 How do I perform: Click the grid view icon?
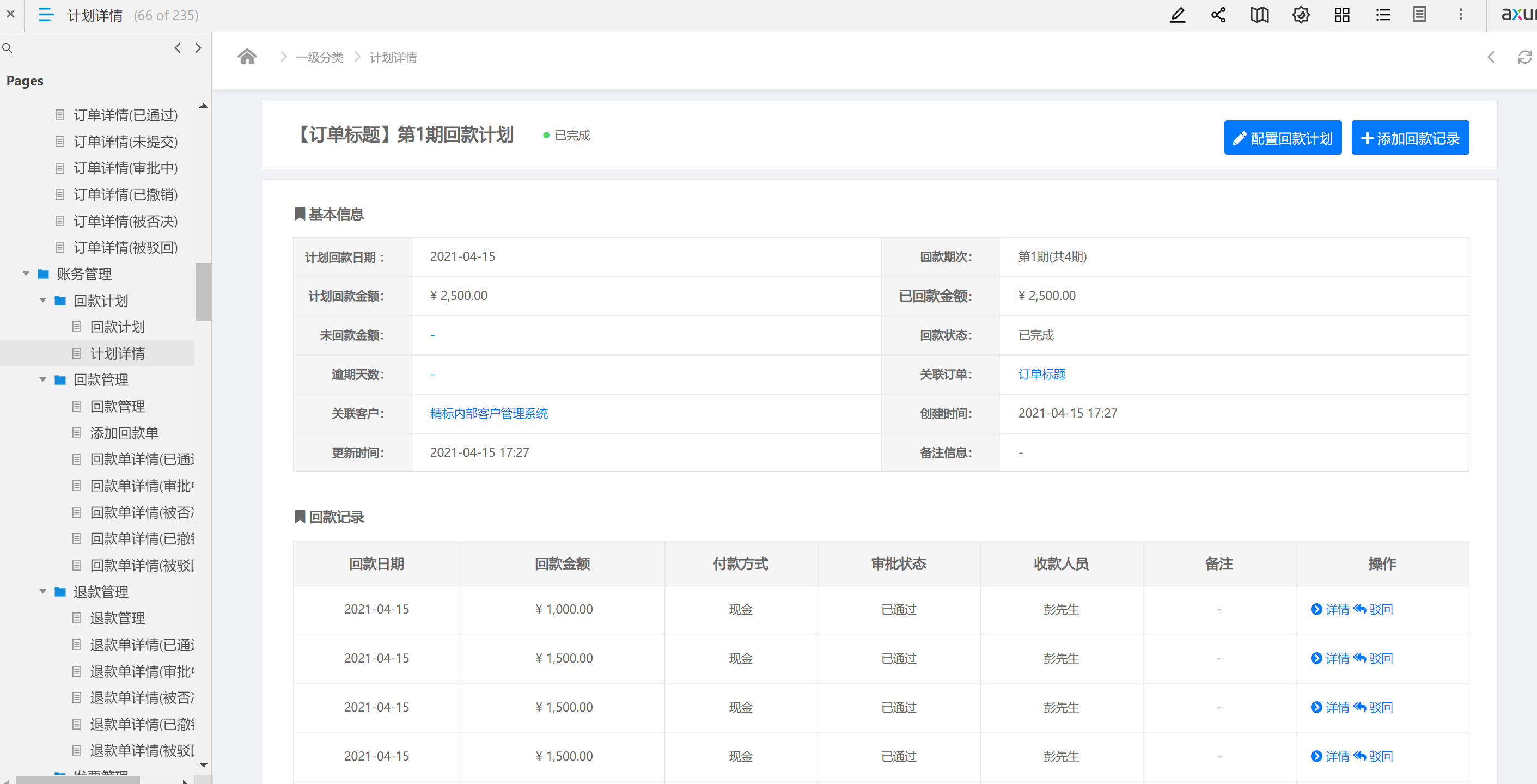coord(1342,15)
